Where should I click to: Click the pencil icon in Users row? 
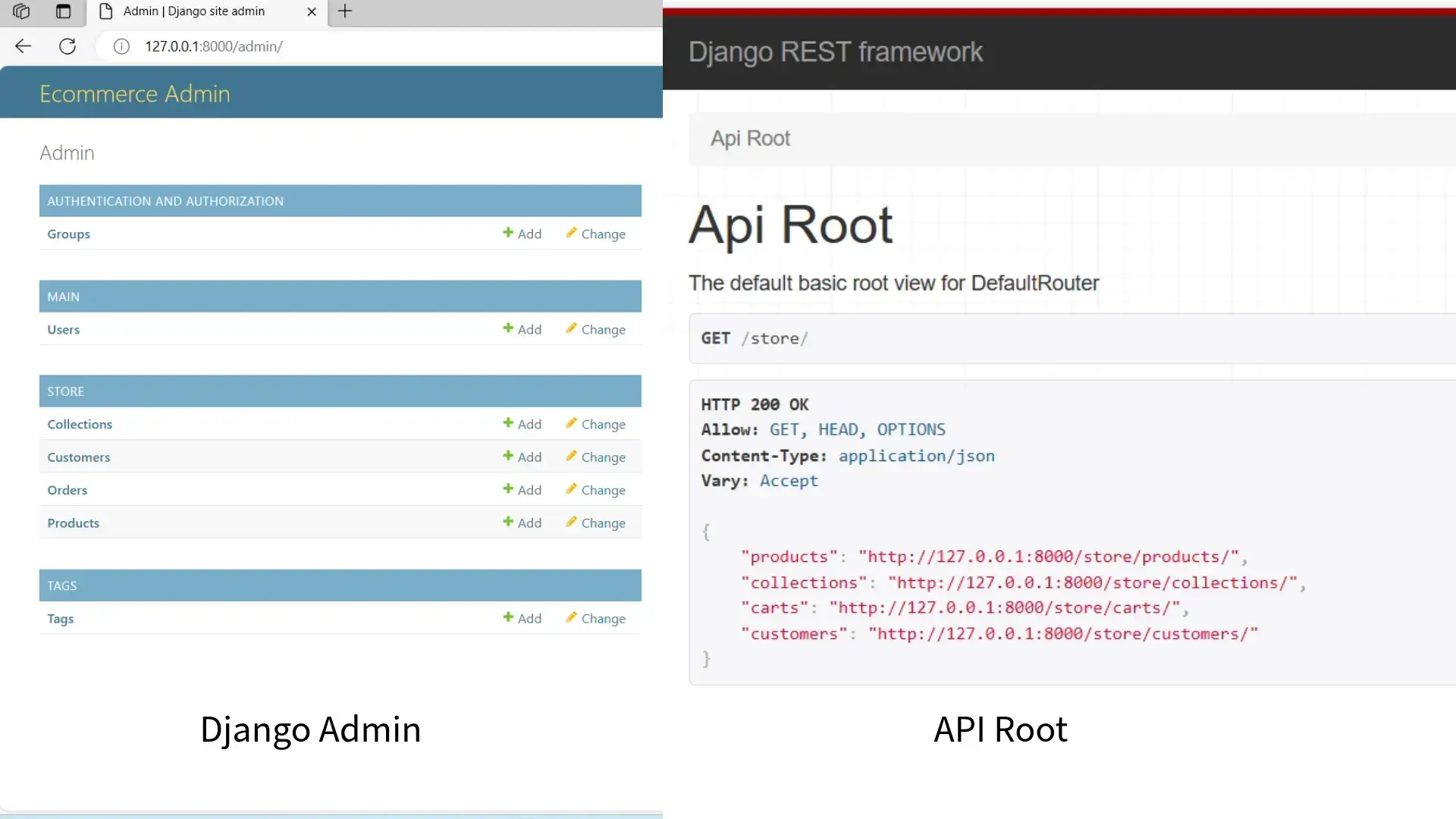coord(571,328)
